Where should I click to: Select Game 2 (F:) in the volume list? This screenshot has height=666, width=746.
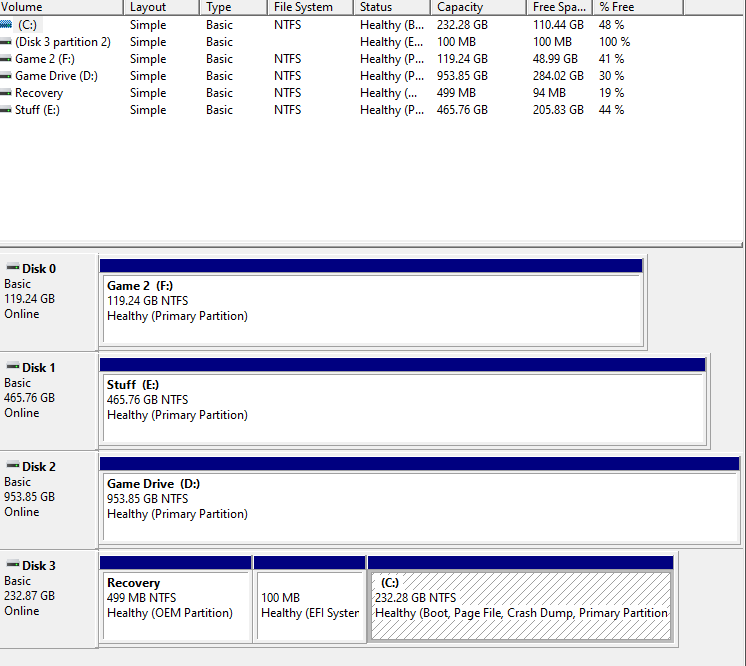(x=45, y=59)
